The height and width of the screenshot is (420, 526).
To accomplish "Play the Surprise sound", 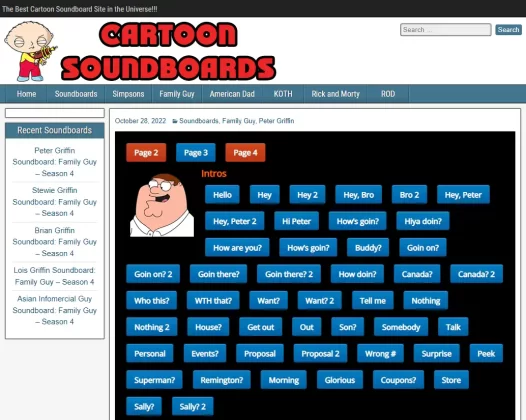I will 436,354.
